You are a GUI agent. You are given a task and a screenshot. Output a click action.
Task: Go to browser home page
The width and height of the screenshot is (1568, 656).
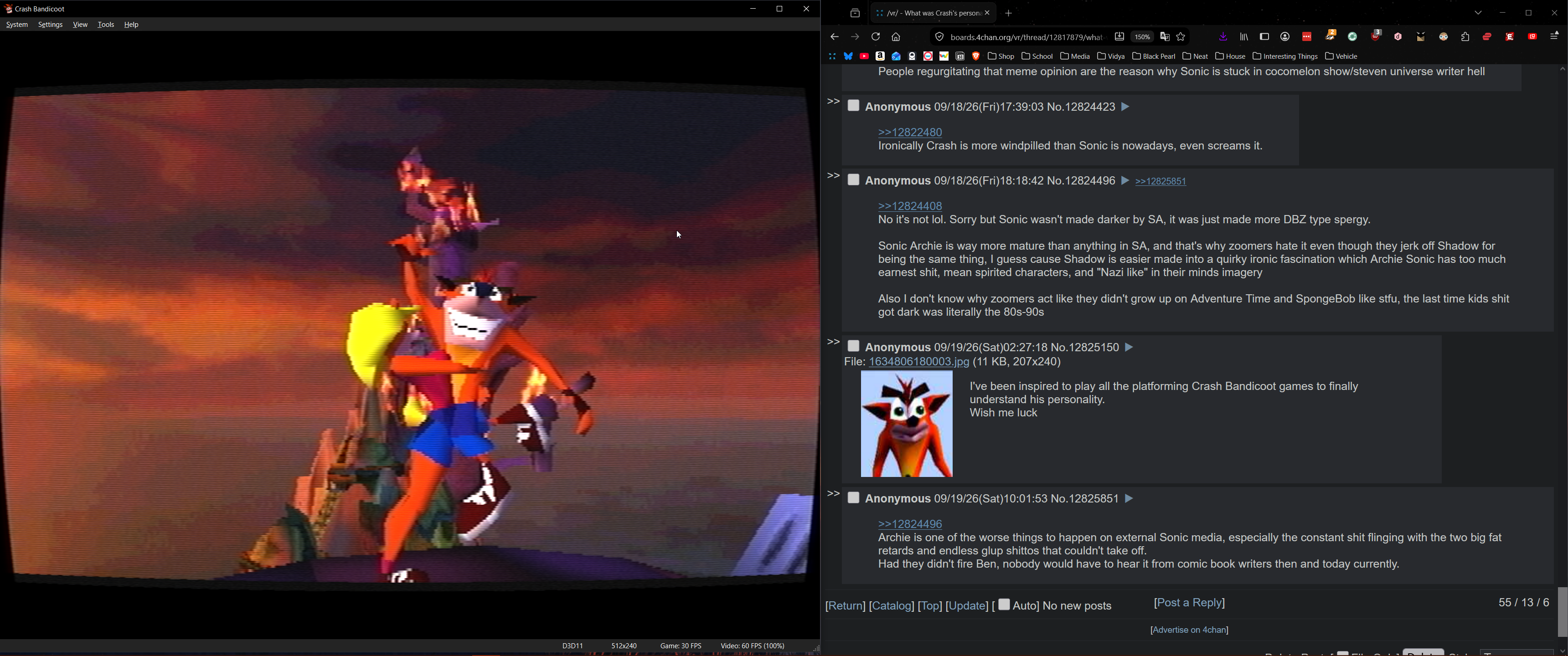click(896, 37)
